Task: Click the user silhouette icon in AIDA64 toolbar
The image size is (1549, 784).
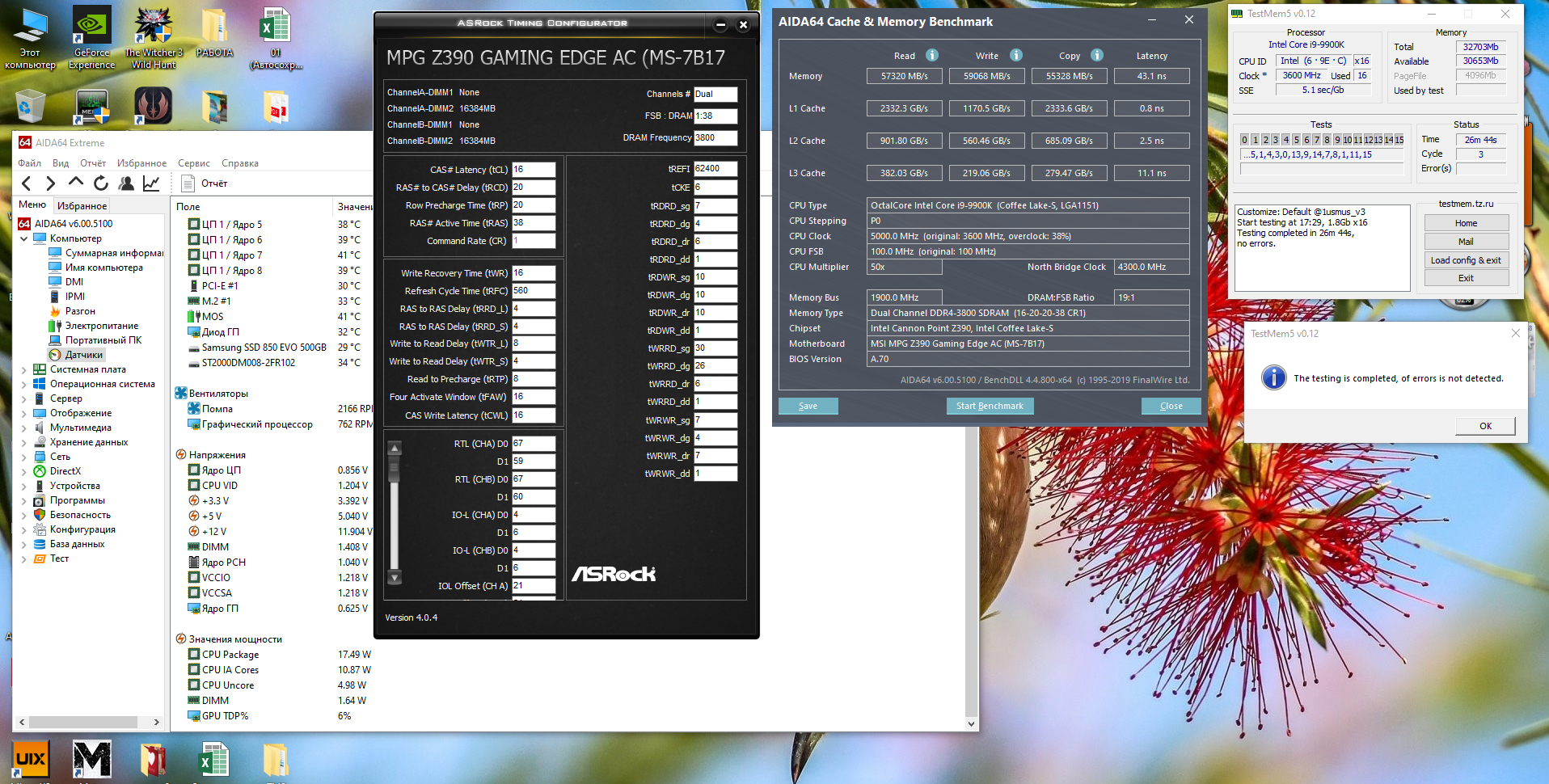Action: [126, 183]
